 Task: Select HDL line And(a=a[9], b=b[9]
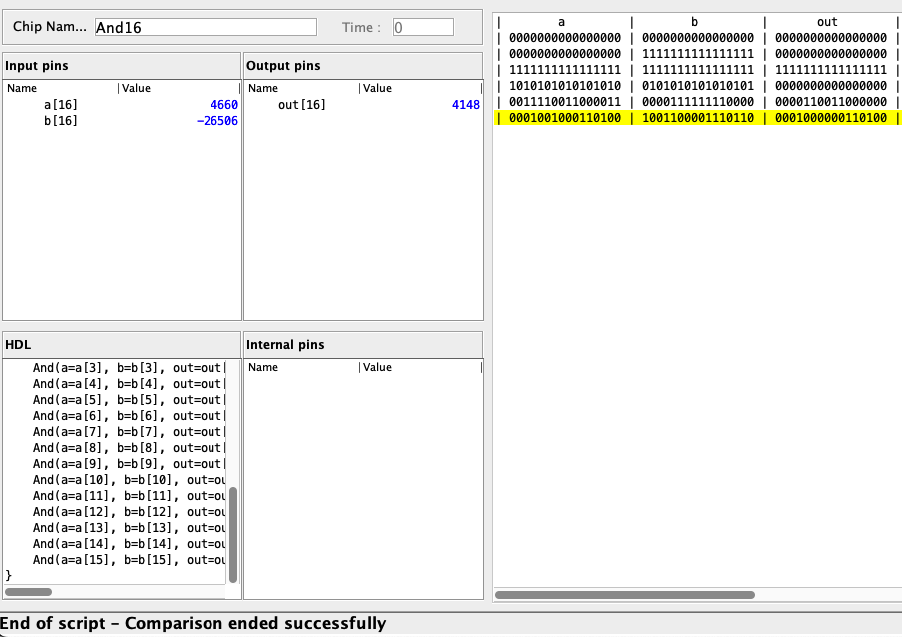tap(128, 464)
